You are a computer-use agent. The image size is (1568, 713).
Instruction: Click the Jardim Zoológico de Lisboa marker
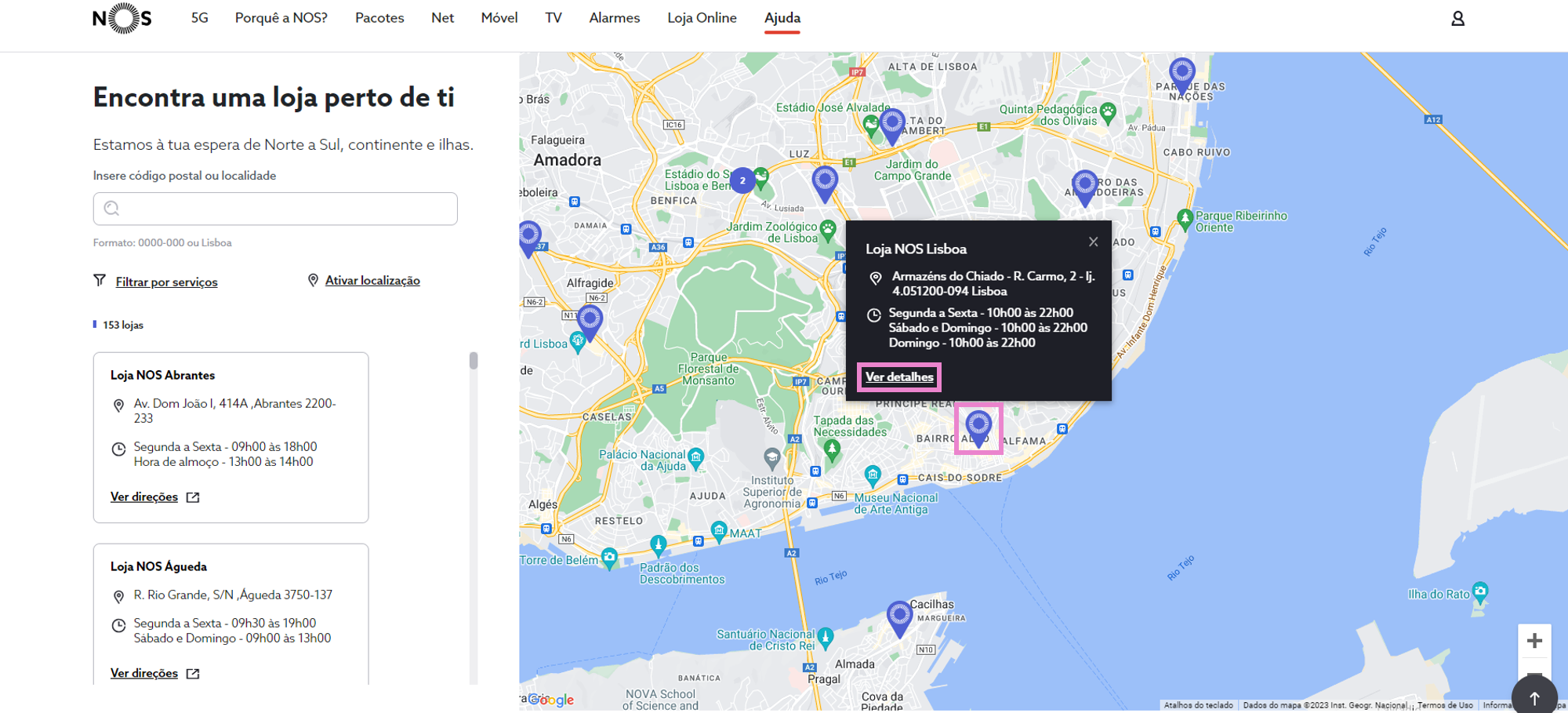(828, 230)
